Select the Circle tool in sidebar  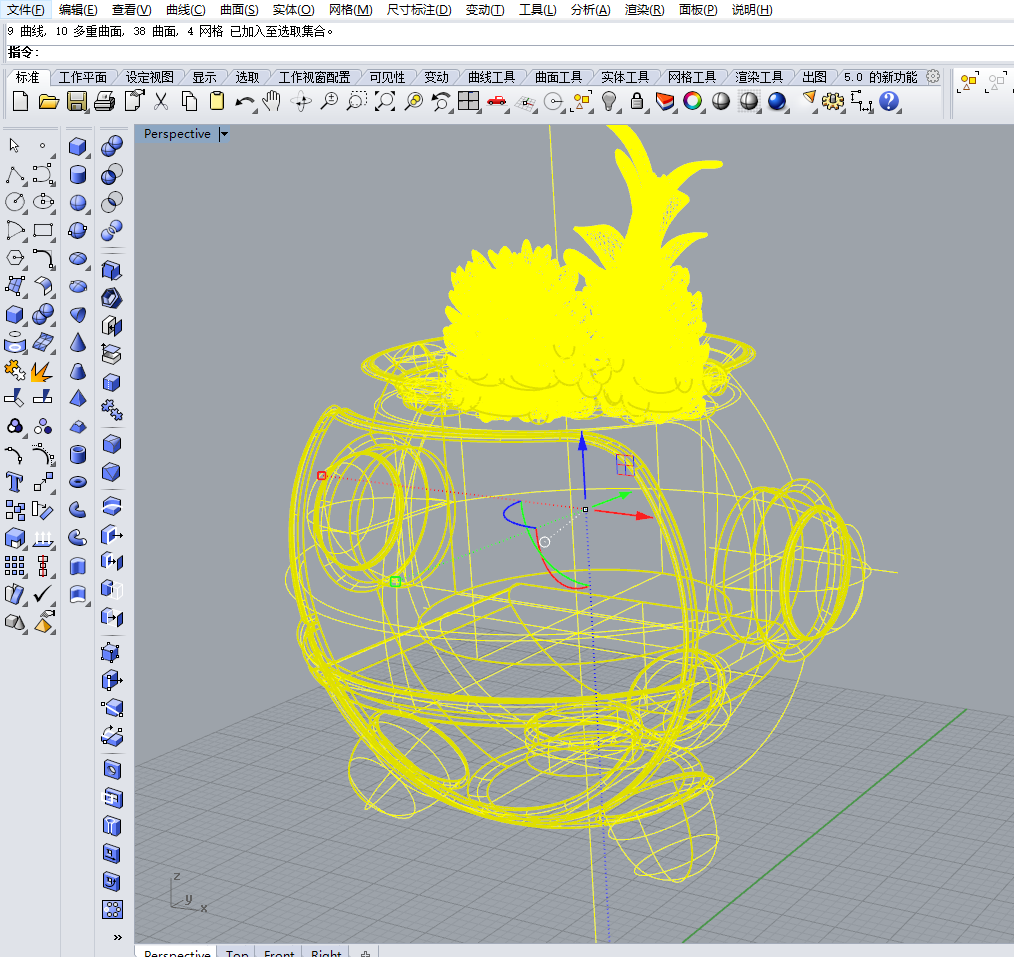[x=15, y=202]
